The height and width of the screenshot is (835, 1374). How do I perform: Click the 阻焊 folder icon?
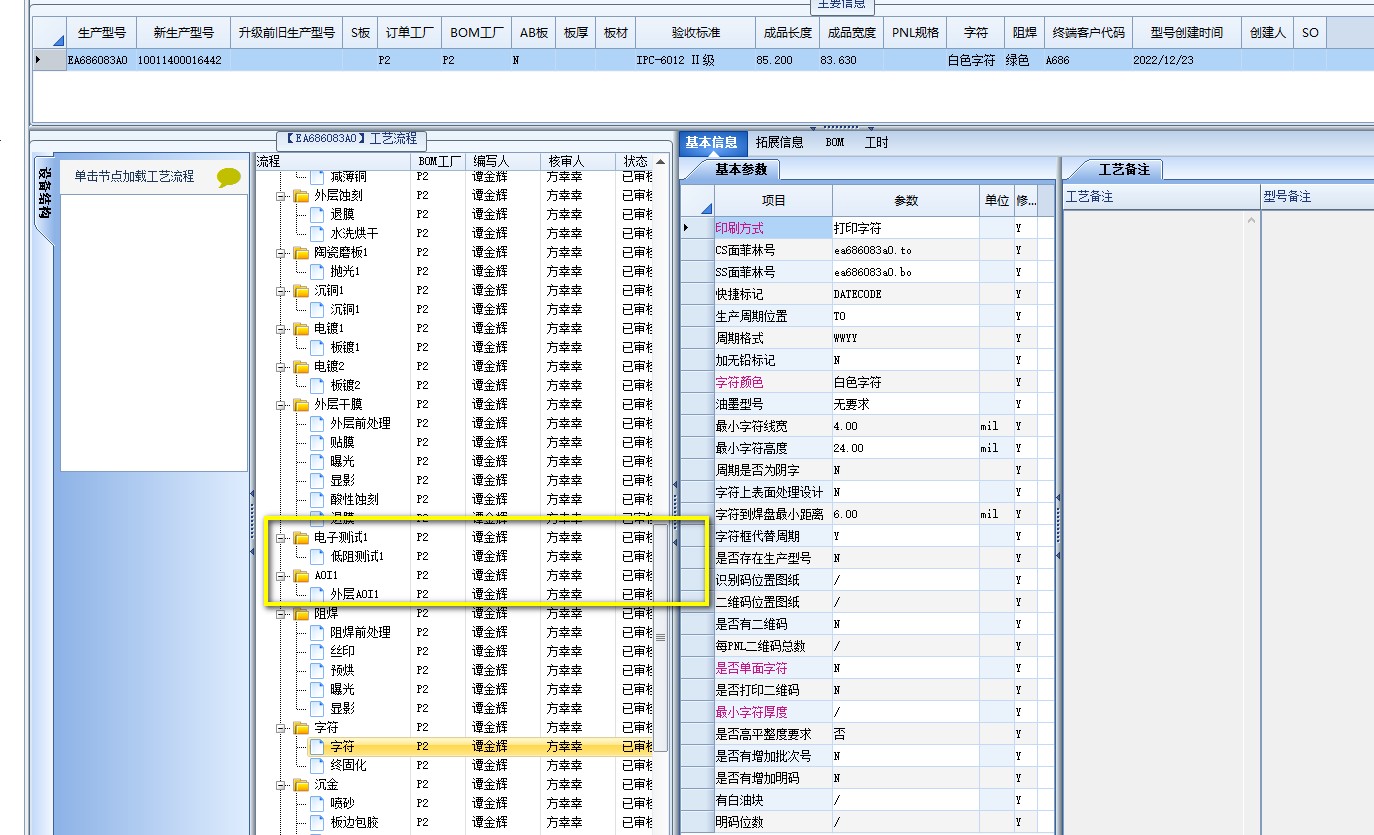click(x=301, y=614)
